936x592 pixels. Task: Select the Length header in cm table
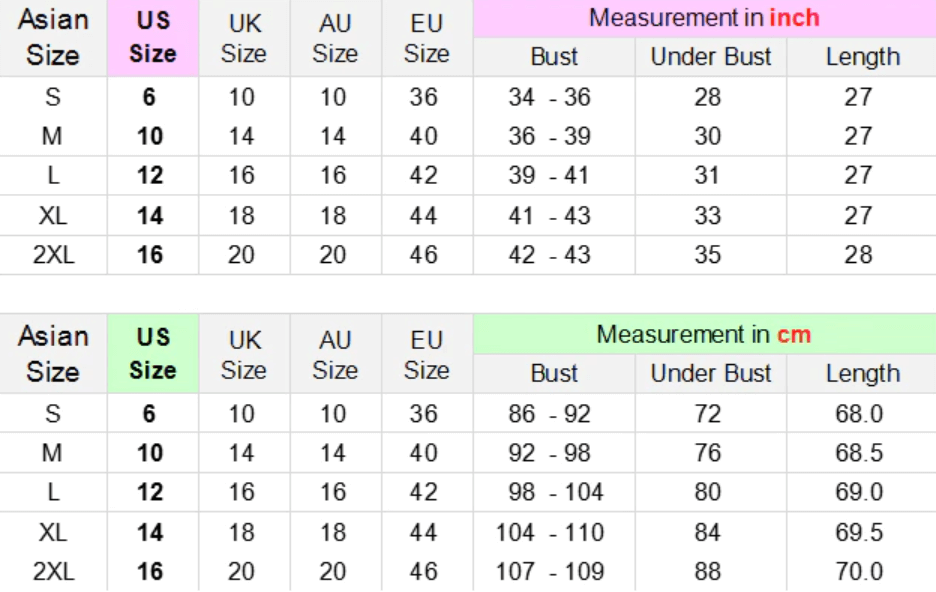pyautogui.click(x=863, y=374)
